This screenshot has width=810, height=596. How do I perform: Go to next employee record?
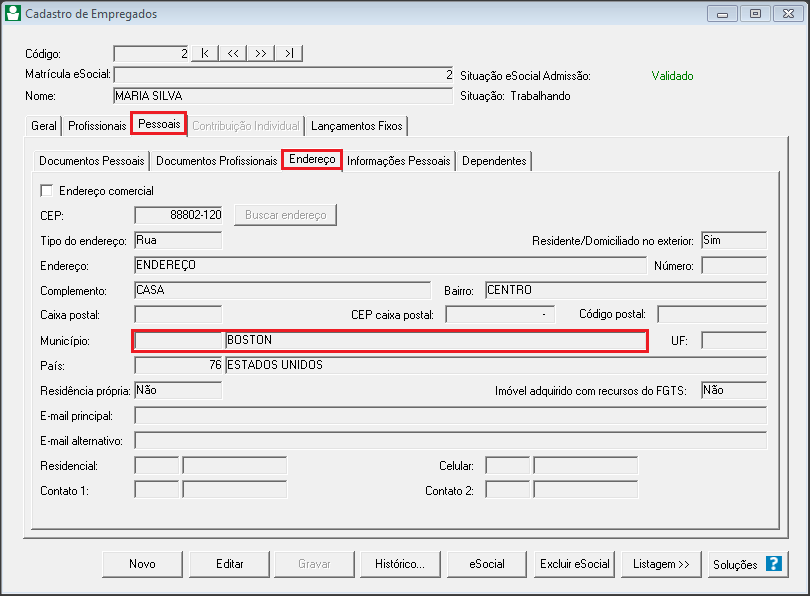pos(260,53)
